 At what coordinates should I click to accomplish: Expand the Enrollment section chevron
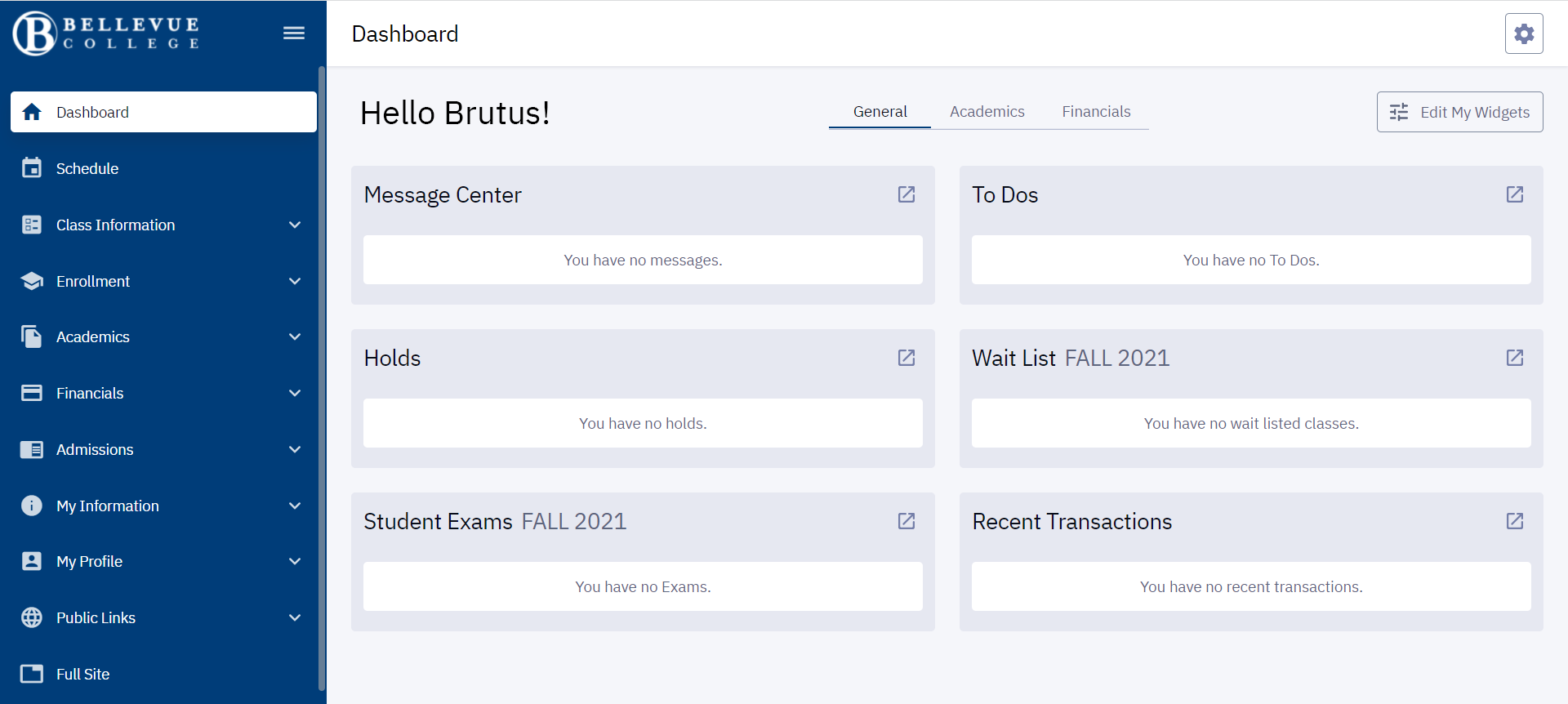(295, 281)
